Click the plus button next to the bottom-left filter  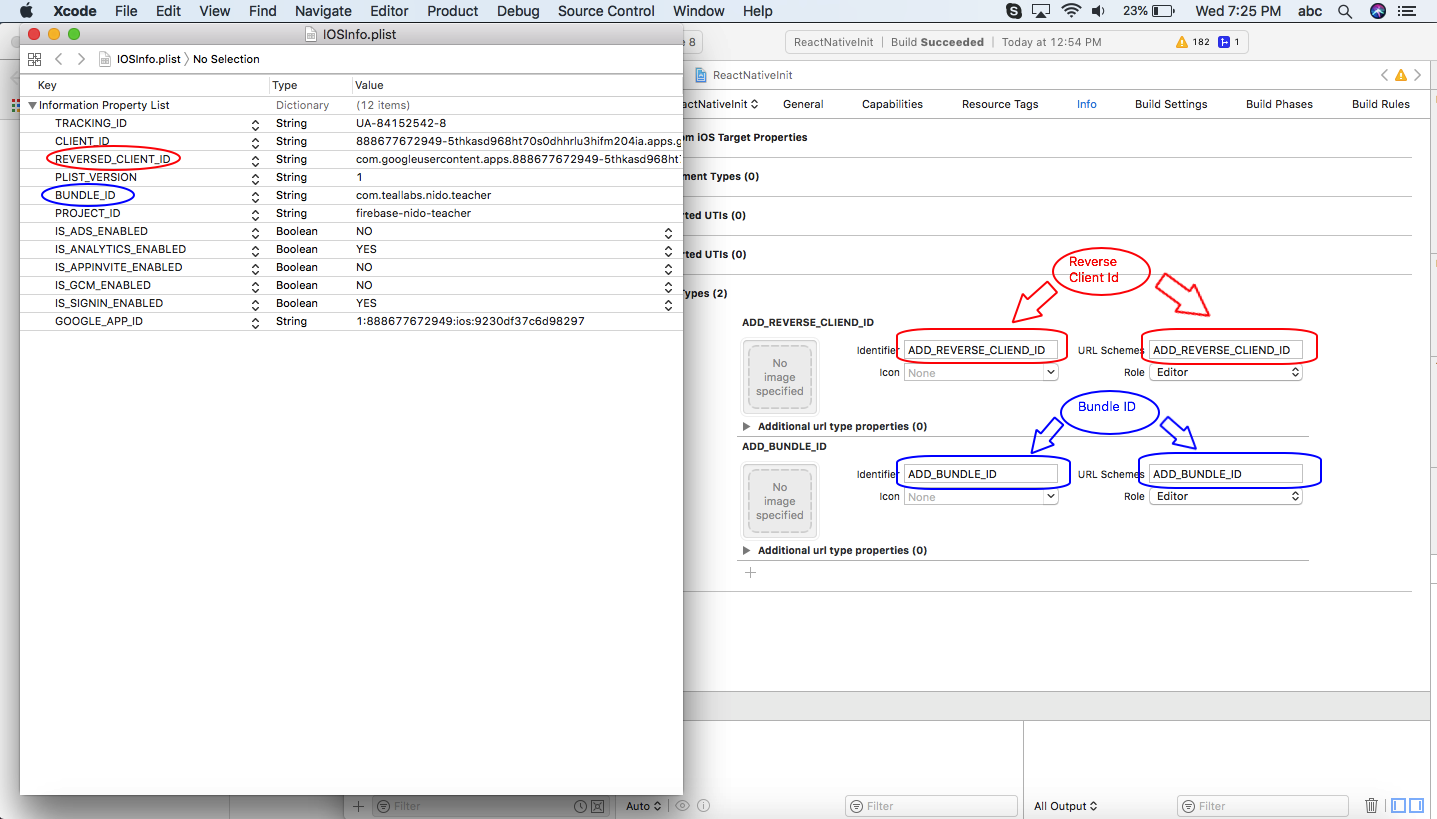tap(359, 806)
